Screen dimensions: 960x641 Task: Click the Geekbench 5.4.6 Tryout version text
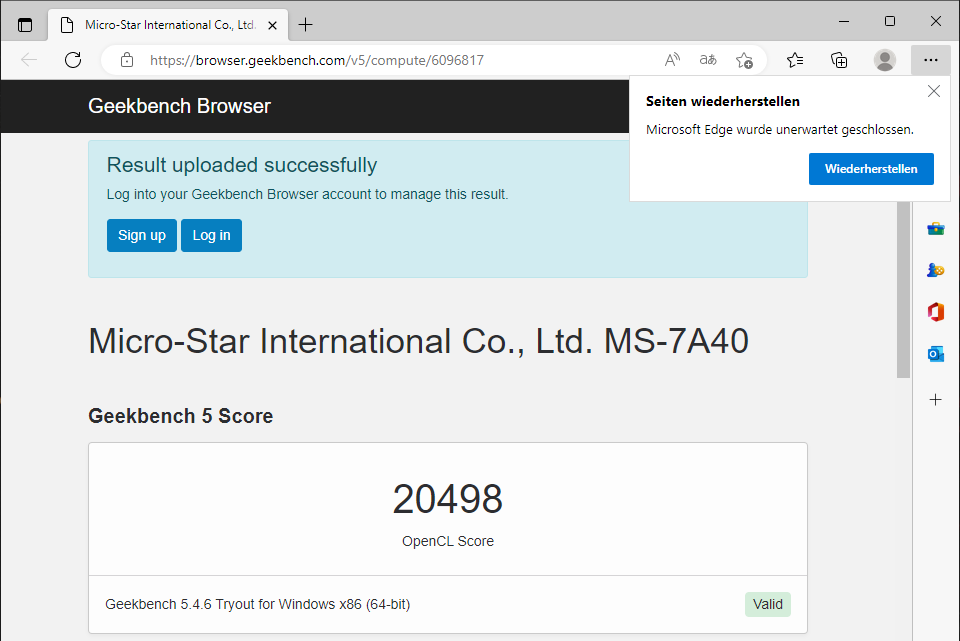[258, 604]
